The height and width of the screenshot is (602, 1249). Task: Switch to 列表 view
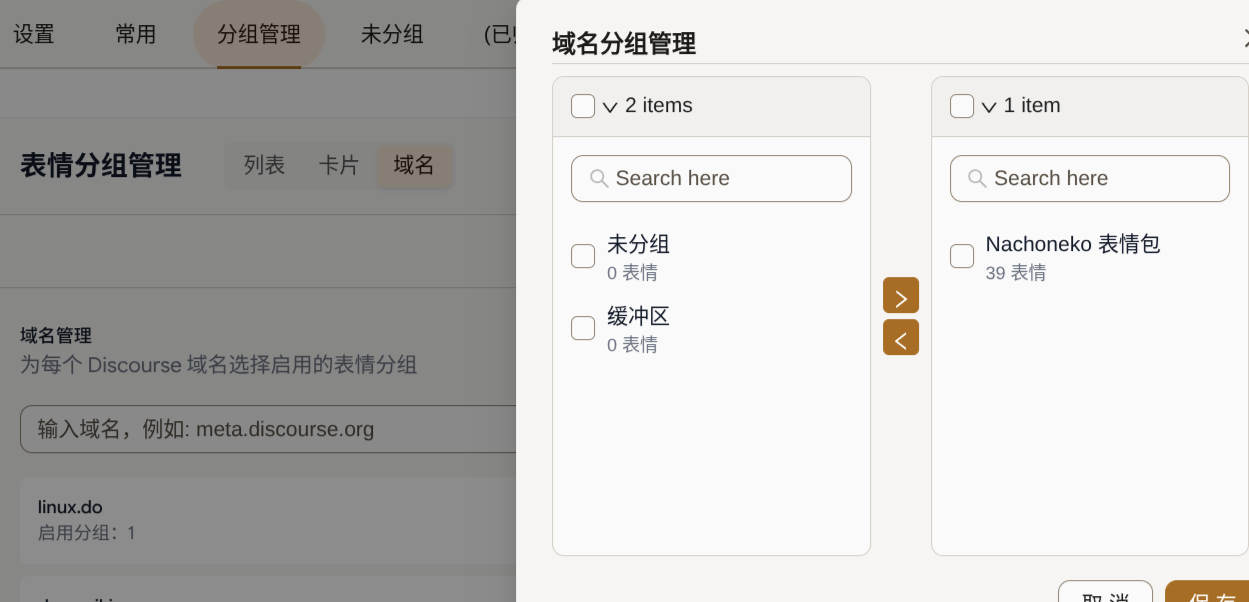pos(265,166)
